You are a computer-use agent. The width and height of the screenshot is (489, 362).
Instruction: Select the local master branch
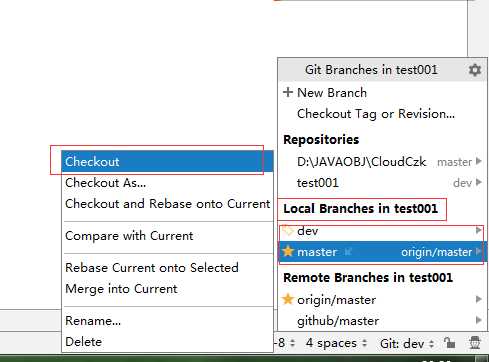[383, 252]
